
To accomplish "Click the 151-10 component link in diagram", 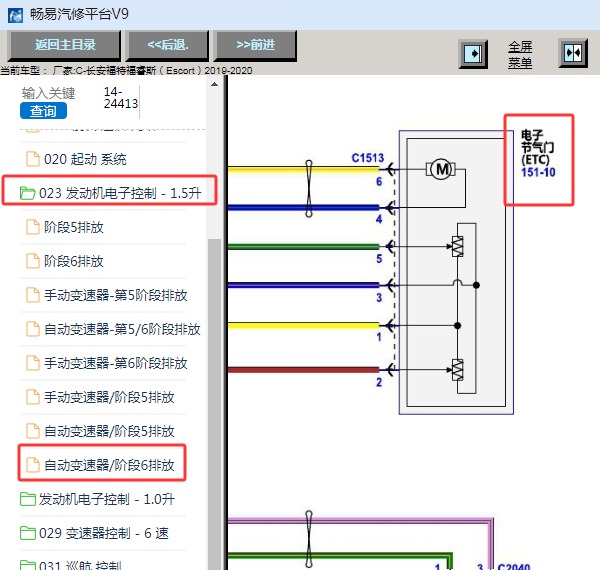I will pos(538,172).
